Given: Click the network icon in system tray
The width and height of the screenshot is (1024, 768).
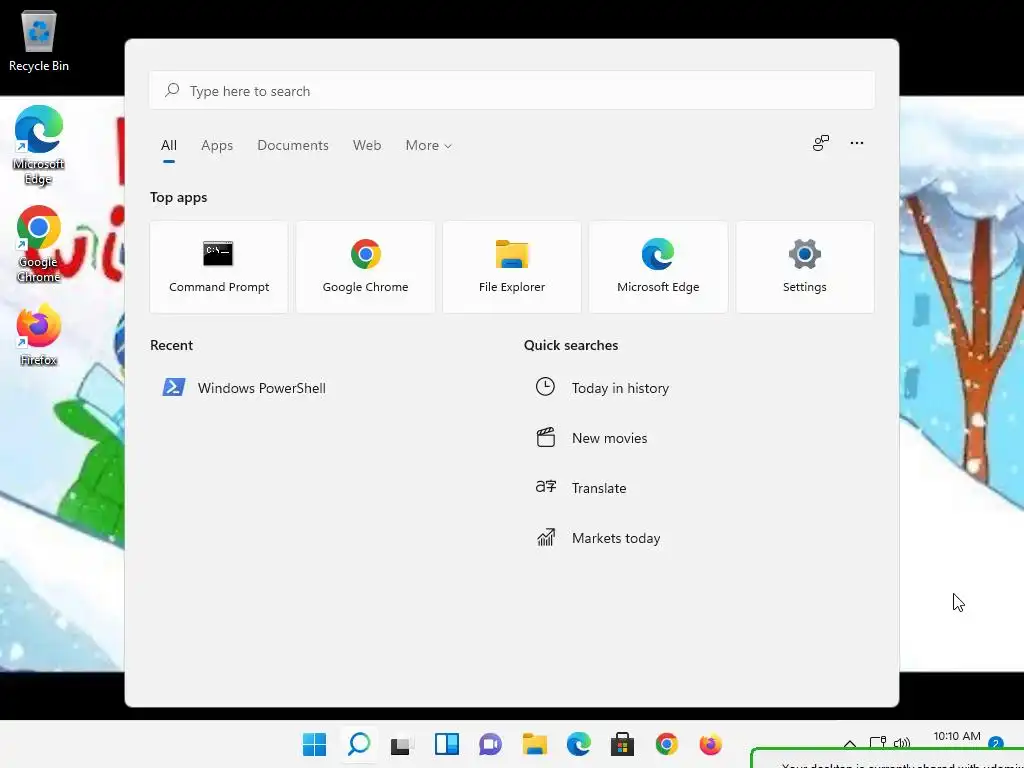Looking at the screenshot, I should (878, 743).
